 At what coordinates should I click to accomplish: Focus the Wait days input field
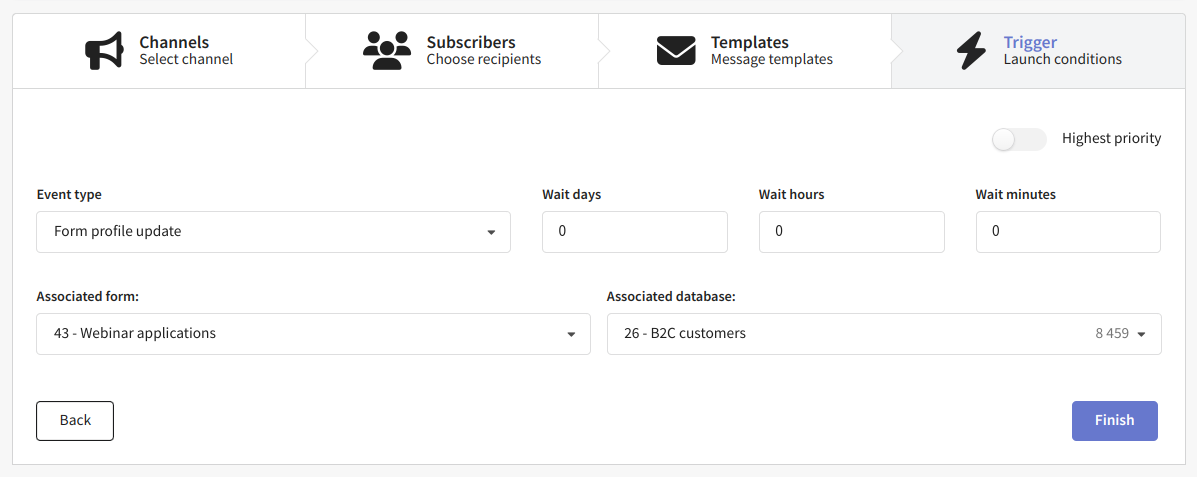(x=634, y=232)
